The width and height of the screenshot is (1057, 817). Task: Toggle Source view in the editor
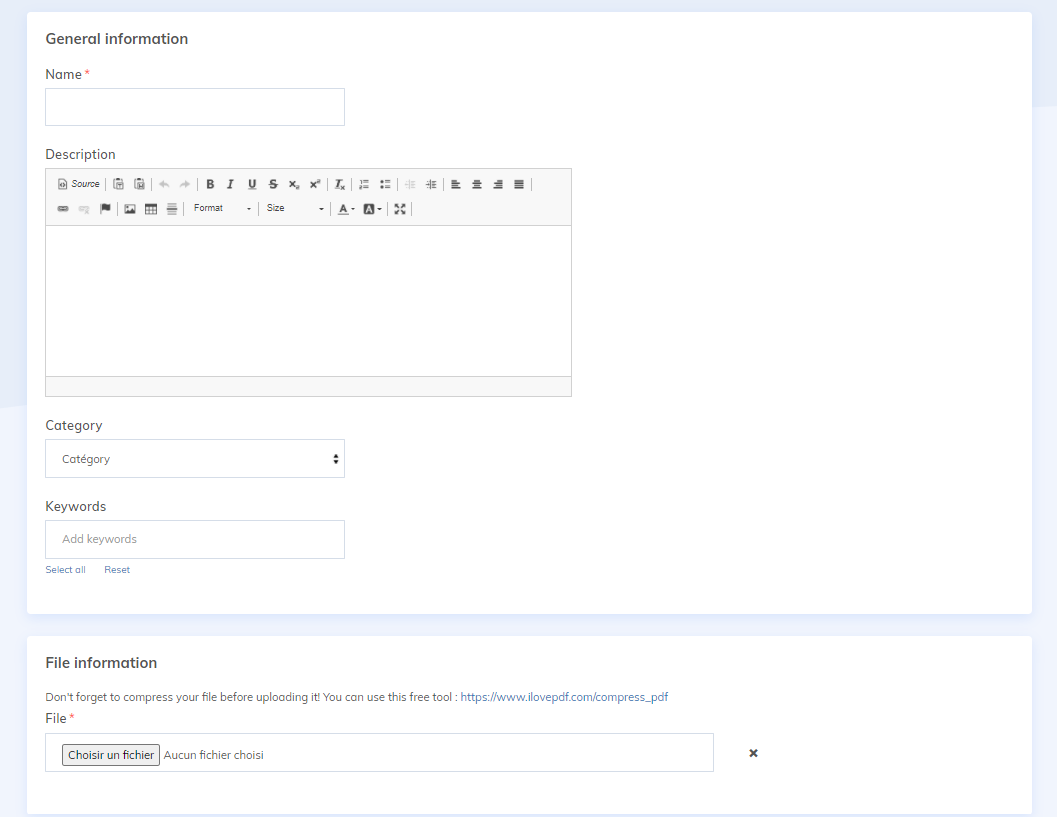(x=79, y=184)
